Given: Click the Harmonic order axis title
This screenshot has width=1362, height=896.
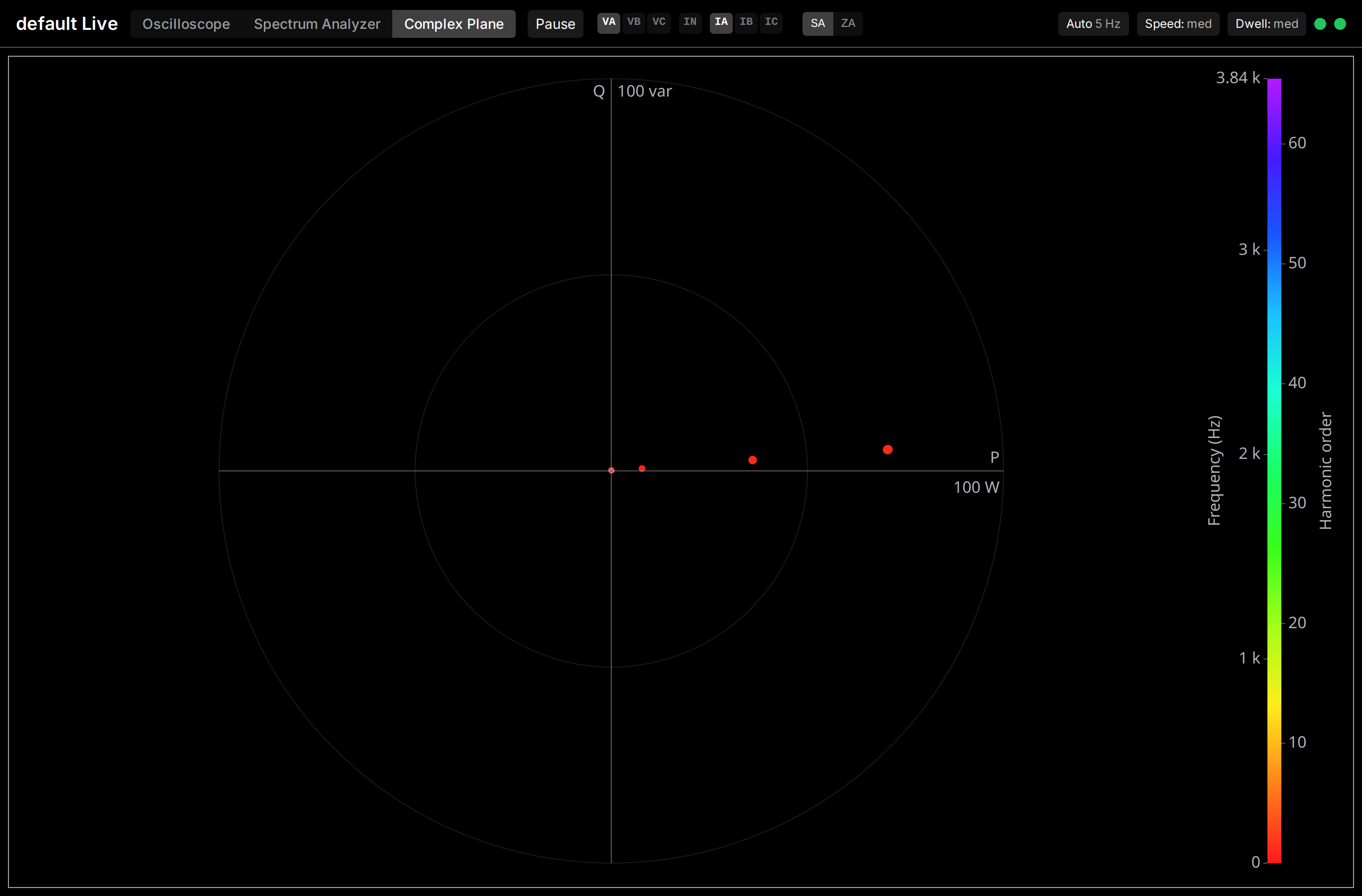Looking at the screenshot, I should pyautogui.click(x=1325, y=470).
